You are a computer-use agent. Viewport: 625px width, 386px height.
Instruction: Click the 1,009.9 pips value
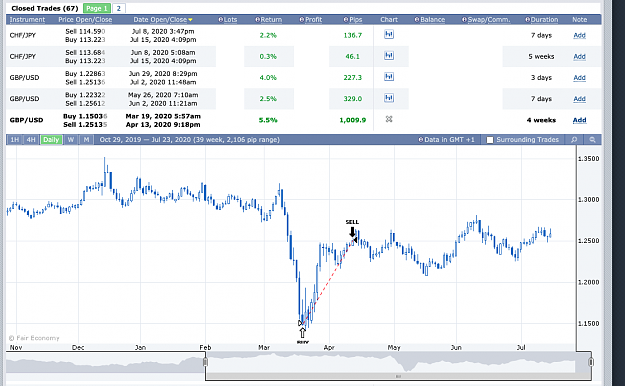[x=352, y=120]
